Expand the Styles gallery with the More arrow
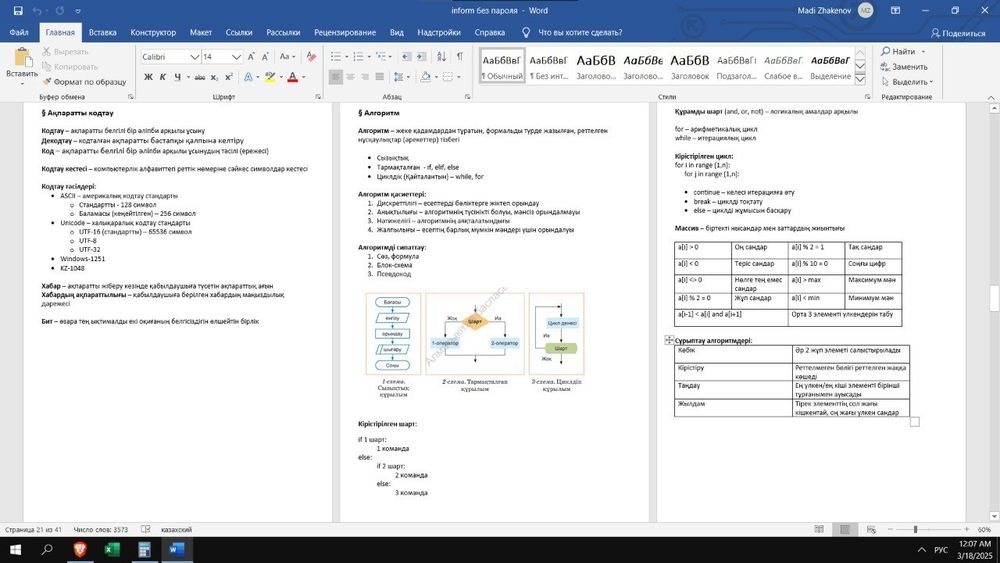The image size is (1000, 563). pyautogui.click(x=860, y=80)
